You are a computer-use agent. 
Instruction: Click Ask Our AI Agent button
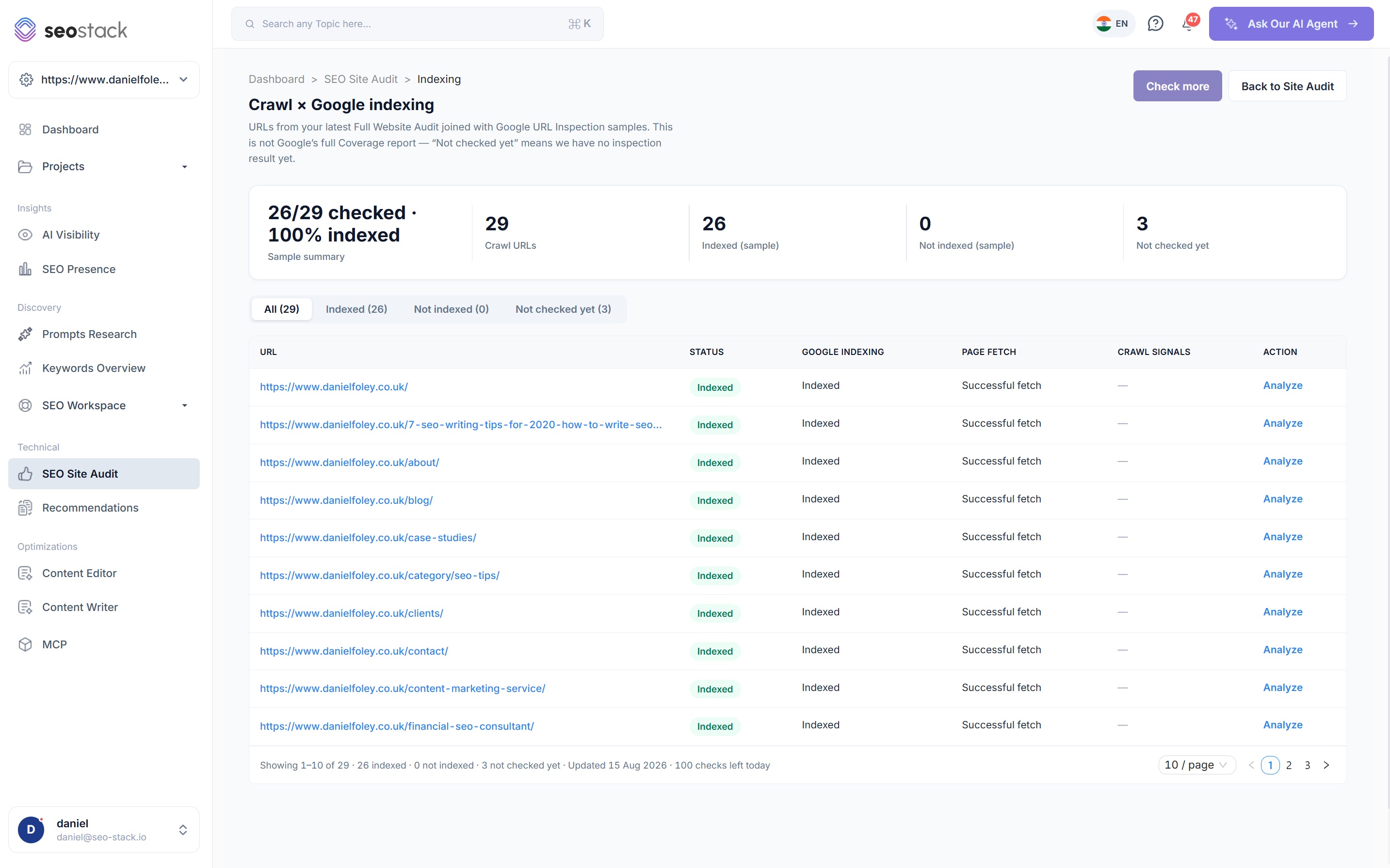tap(1291, 24)
